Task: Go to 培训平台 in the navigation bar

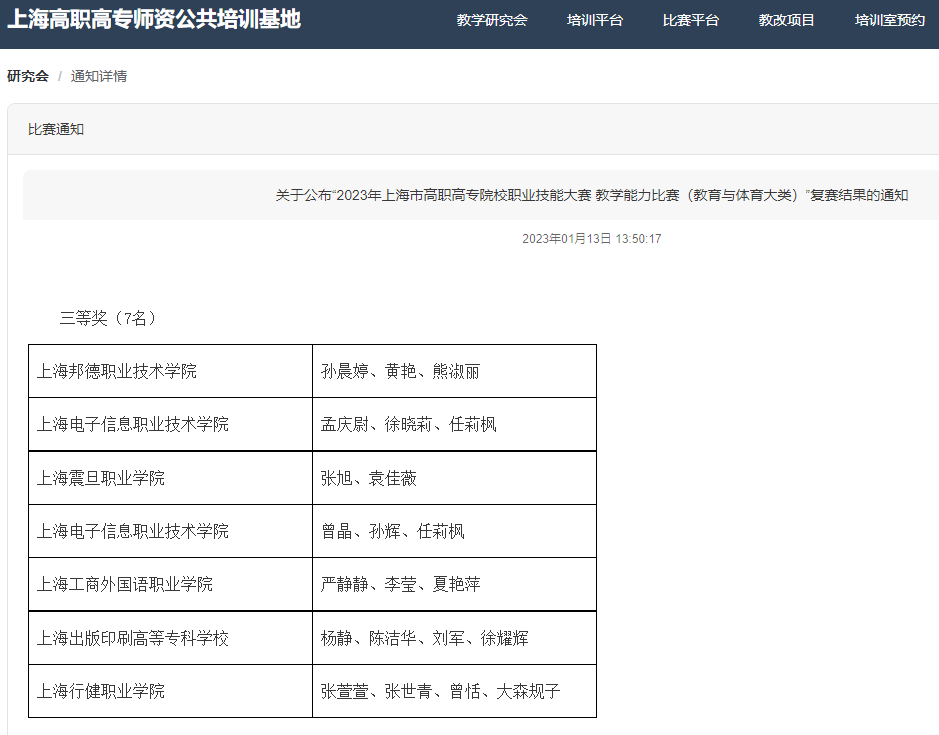Action: point(594,20)
